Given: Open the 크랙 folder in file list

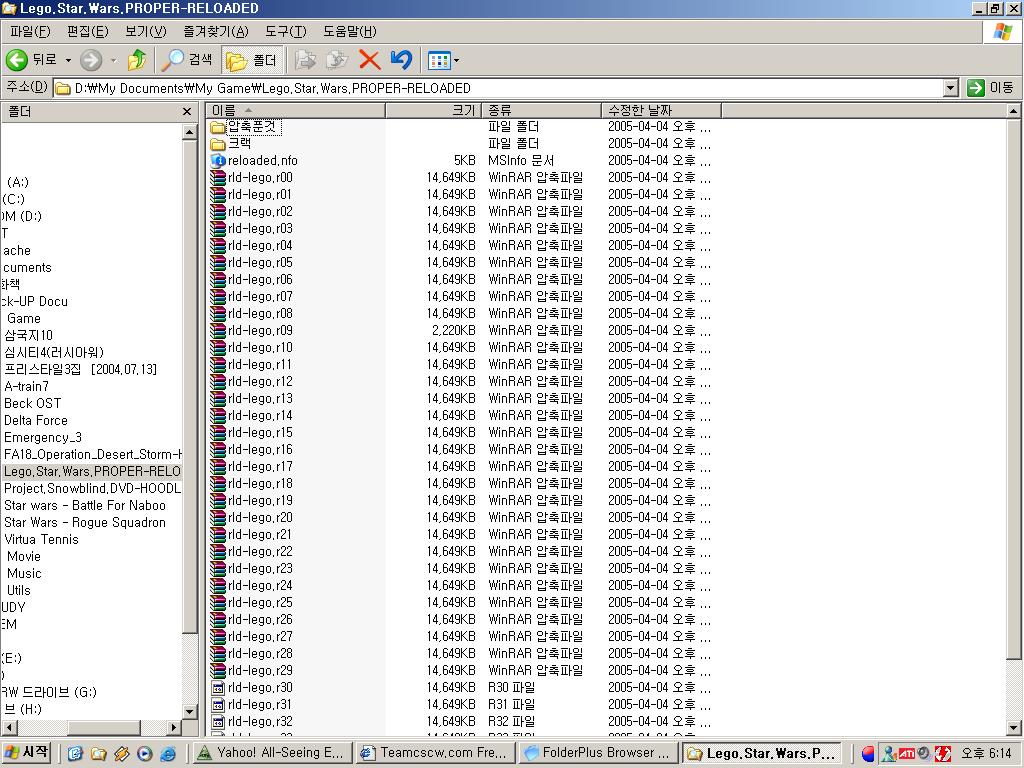Looking at the screenshot, I should [239, 143].
